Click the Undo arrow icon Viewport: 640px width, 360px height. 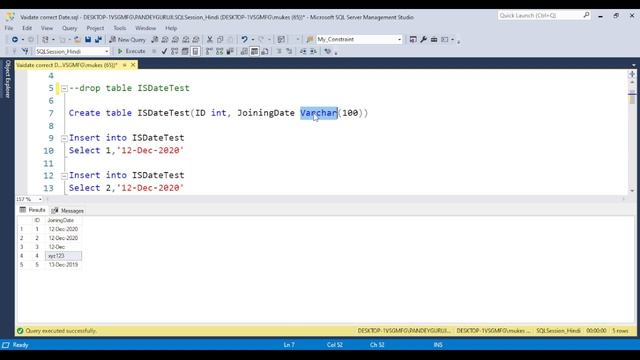(244, 40)
